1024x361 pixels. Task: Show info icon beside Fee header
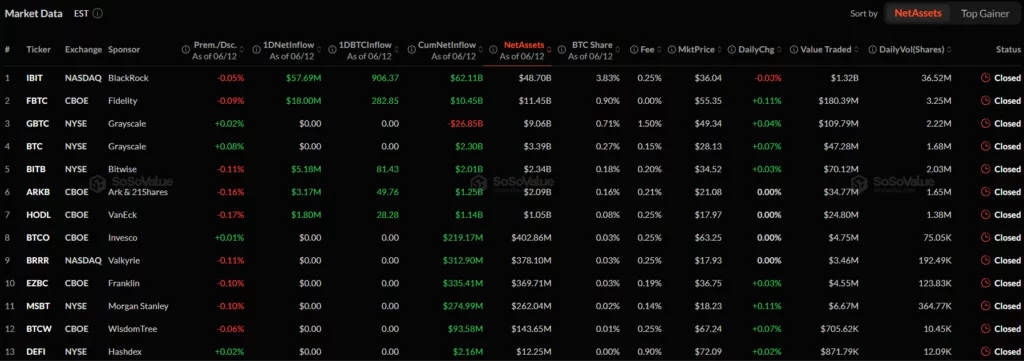click(634, 50)
